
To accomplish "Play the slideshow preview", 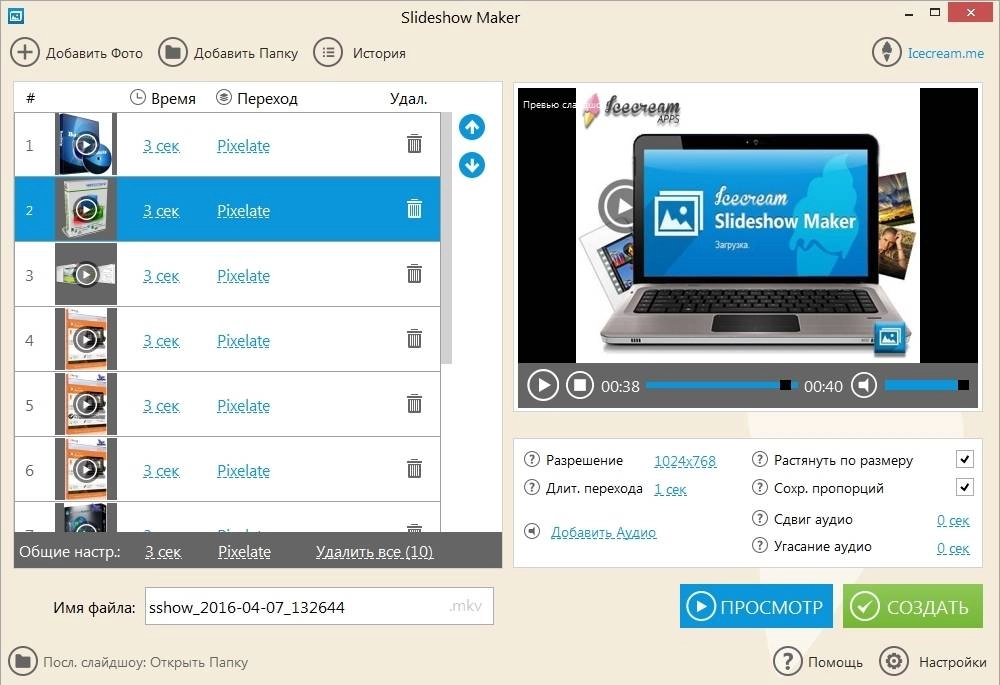I will point(543,386).
